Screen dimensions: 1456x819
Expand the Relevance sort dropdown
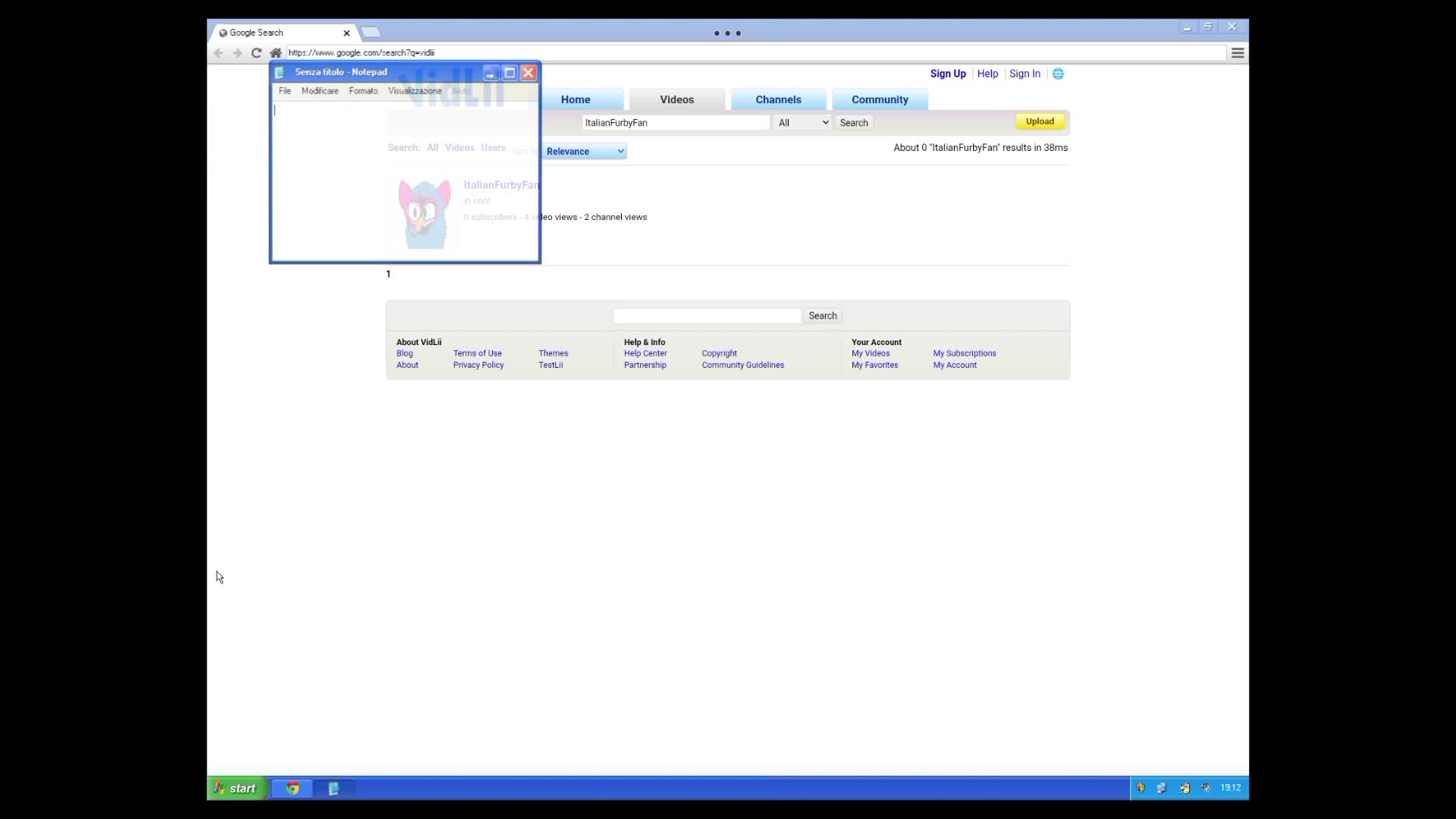click(x=585, y=152)
